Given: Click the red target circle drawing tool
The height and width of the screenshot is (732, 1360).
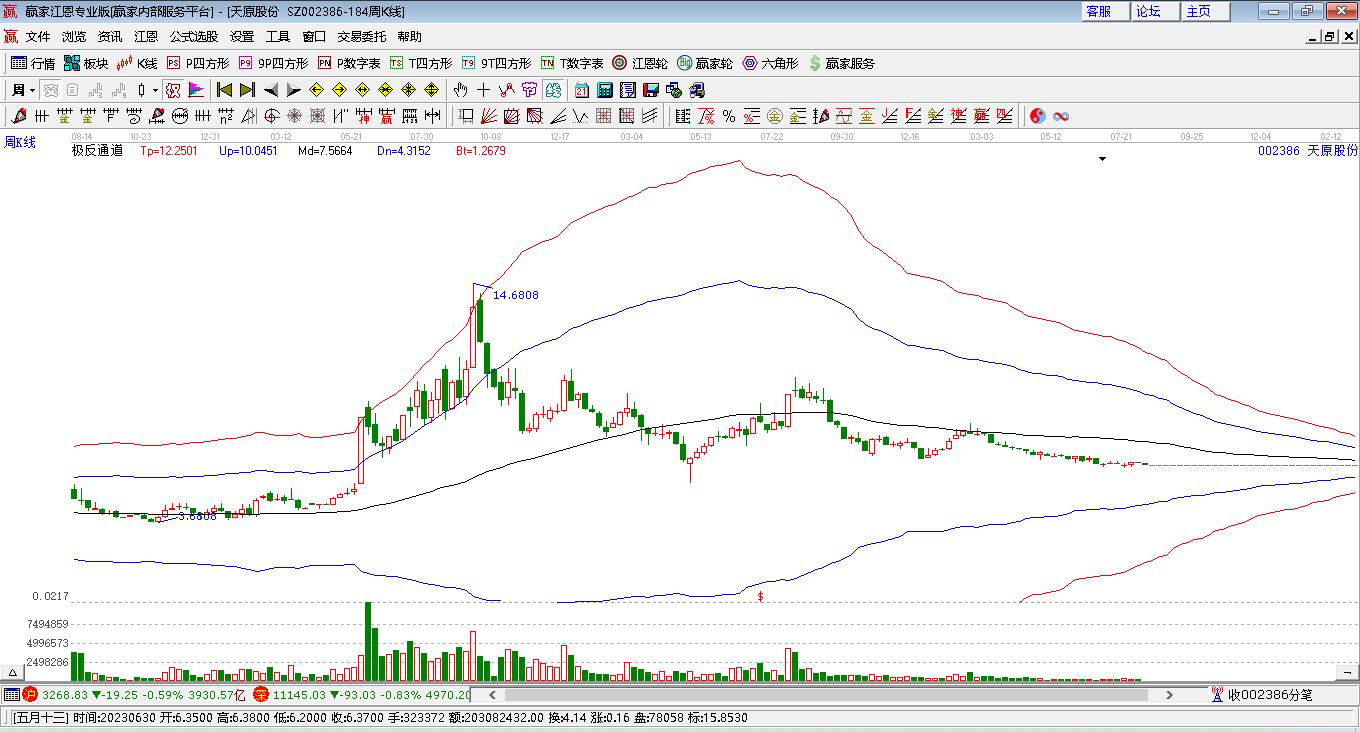Looking at the screenshot, I should click(x=271, y=116).
